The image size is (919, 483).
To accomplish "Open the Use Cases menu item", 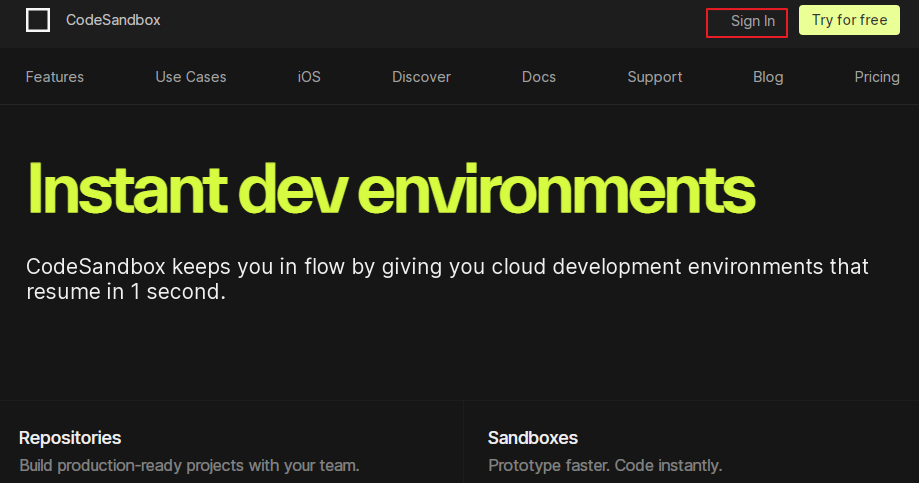I will click(x=190, y=77).
